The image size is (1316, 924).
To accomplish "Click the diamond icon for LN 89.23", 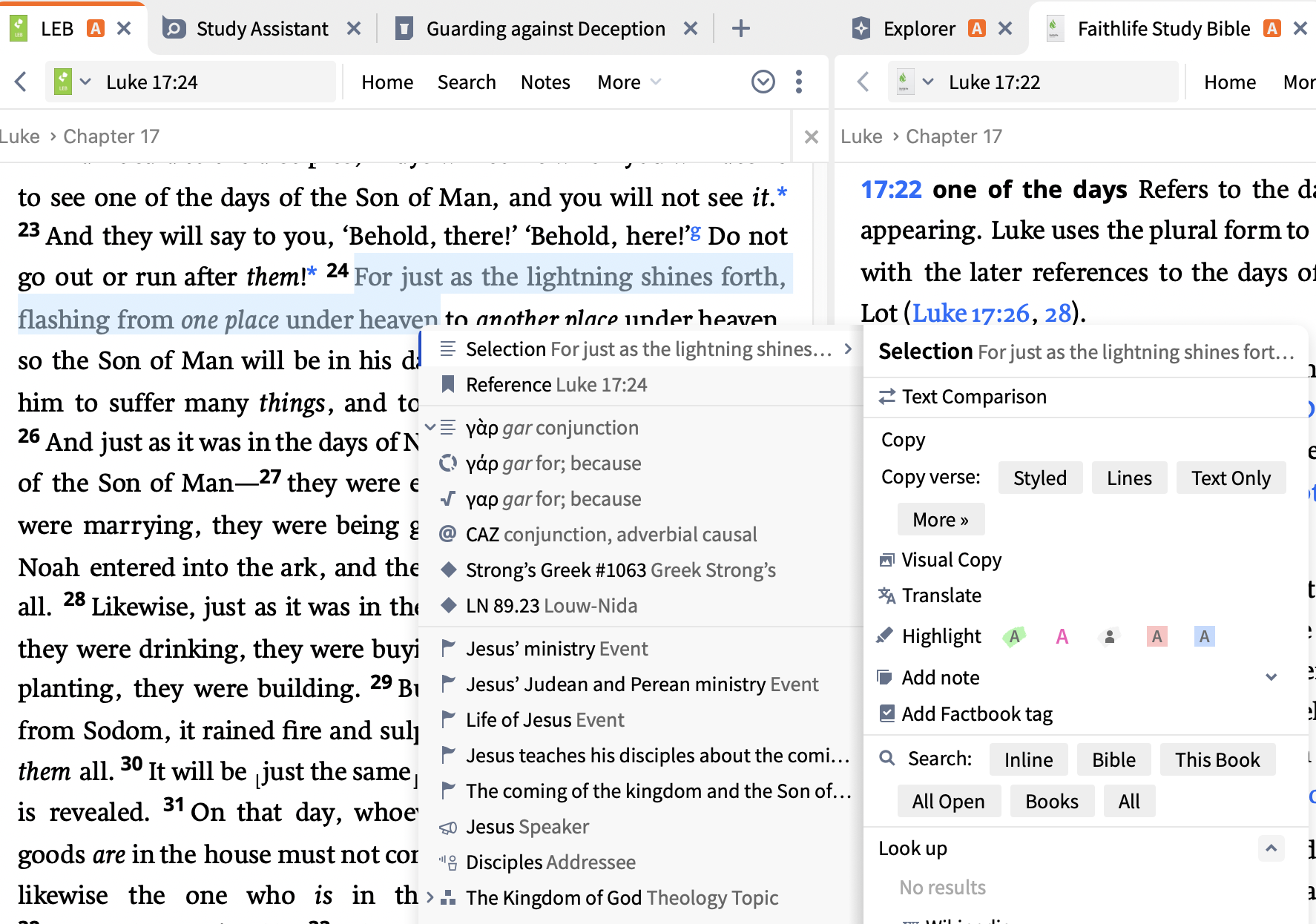I will point(447,605).
